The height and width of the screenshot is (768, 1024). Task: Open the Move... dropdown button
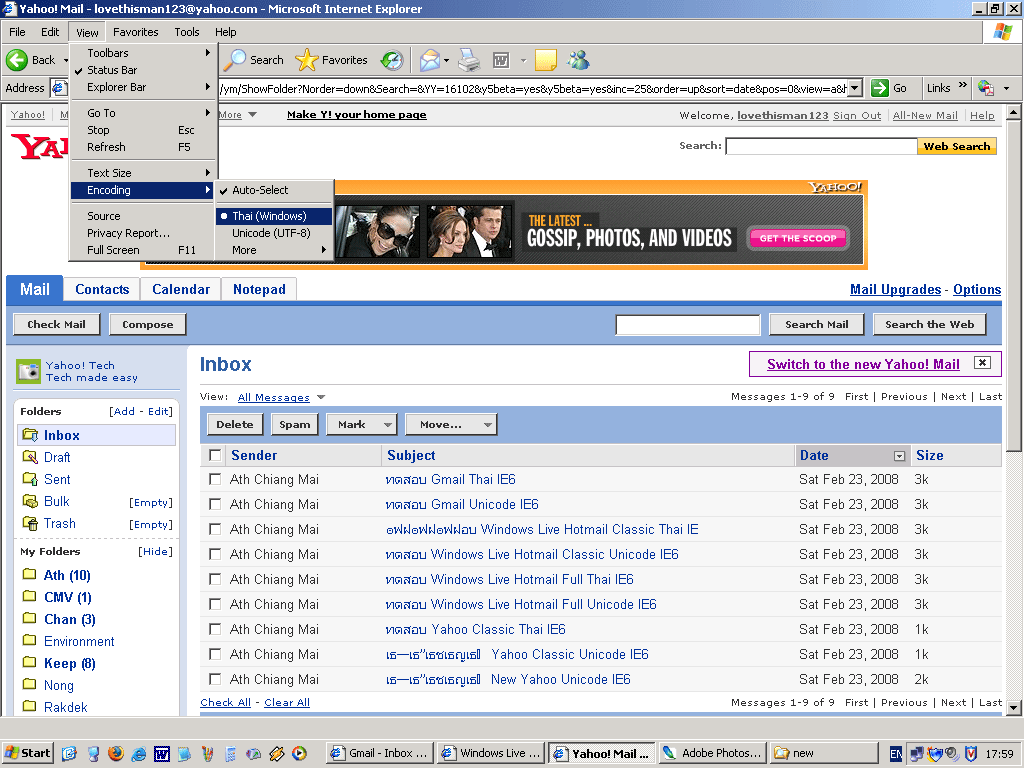451,424
